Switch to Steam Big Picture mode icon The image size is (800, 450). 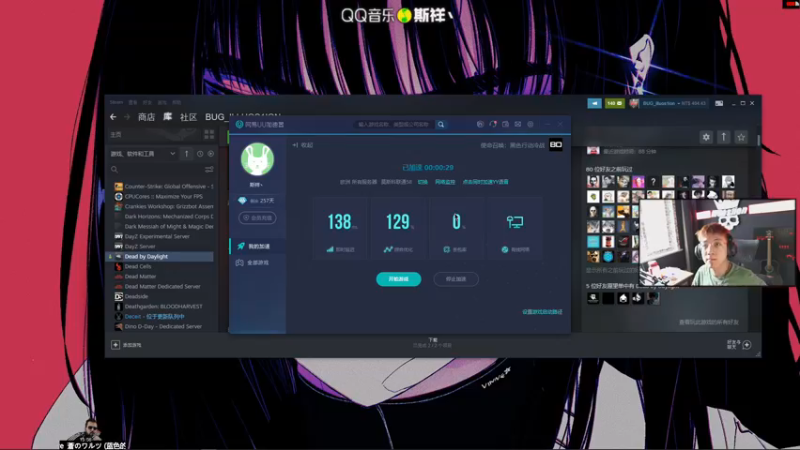point(719,103)
